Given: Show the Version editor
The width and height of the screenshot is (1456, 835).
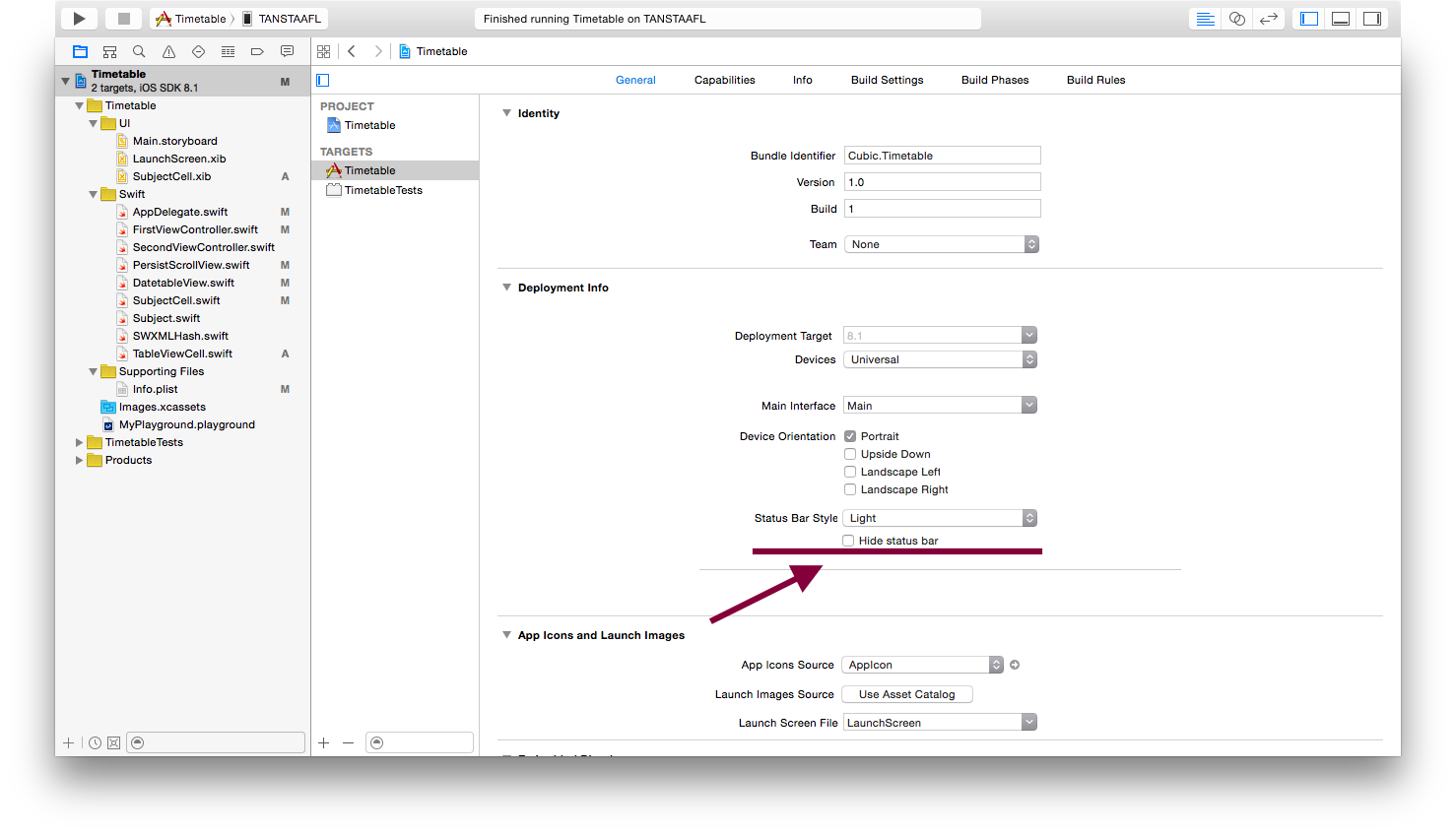Looking at the screenshot, I should pos(1269,19).
